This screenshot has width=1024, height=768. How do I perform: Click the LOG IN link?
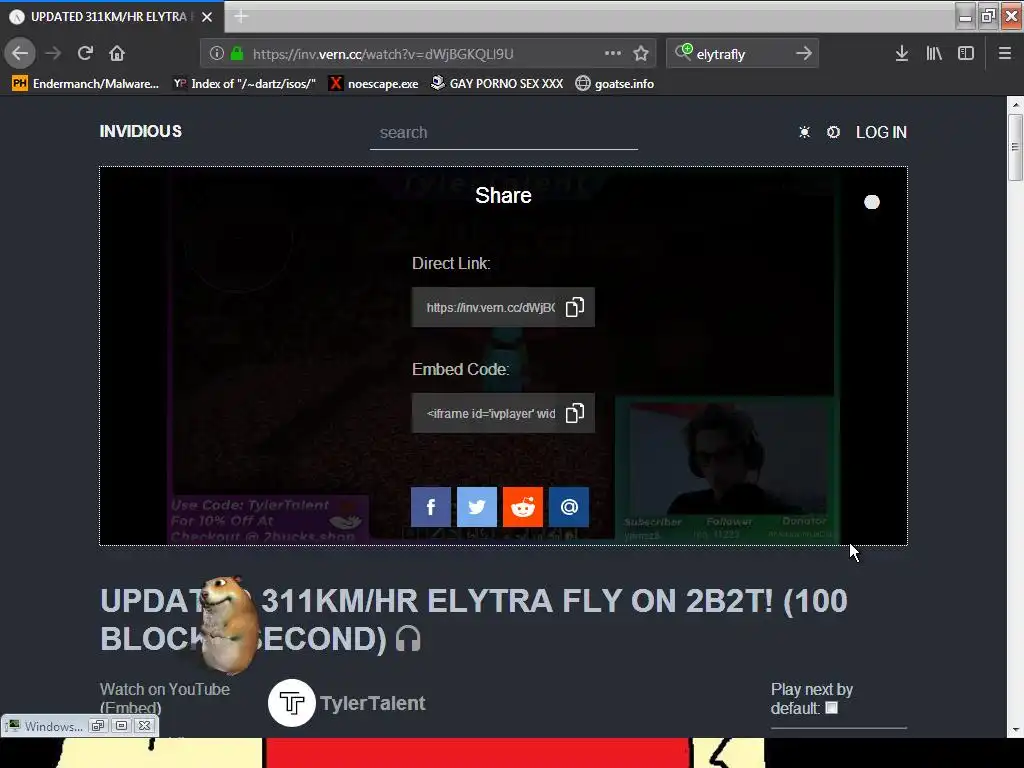point(881,133)
